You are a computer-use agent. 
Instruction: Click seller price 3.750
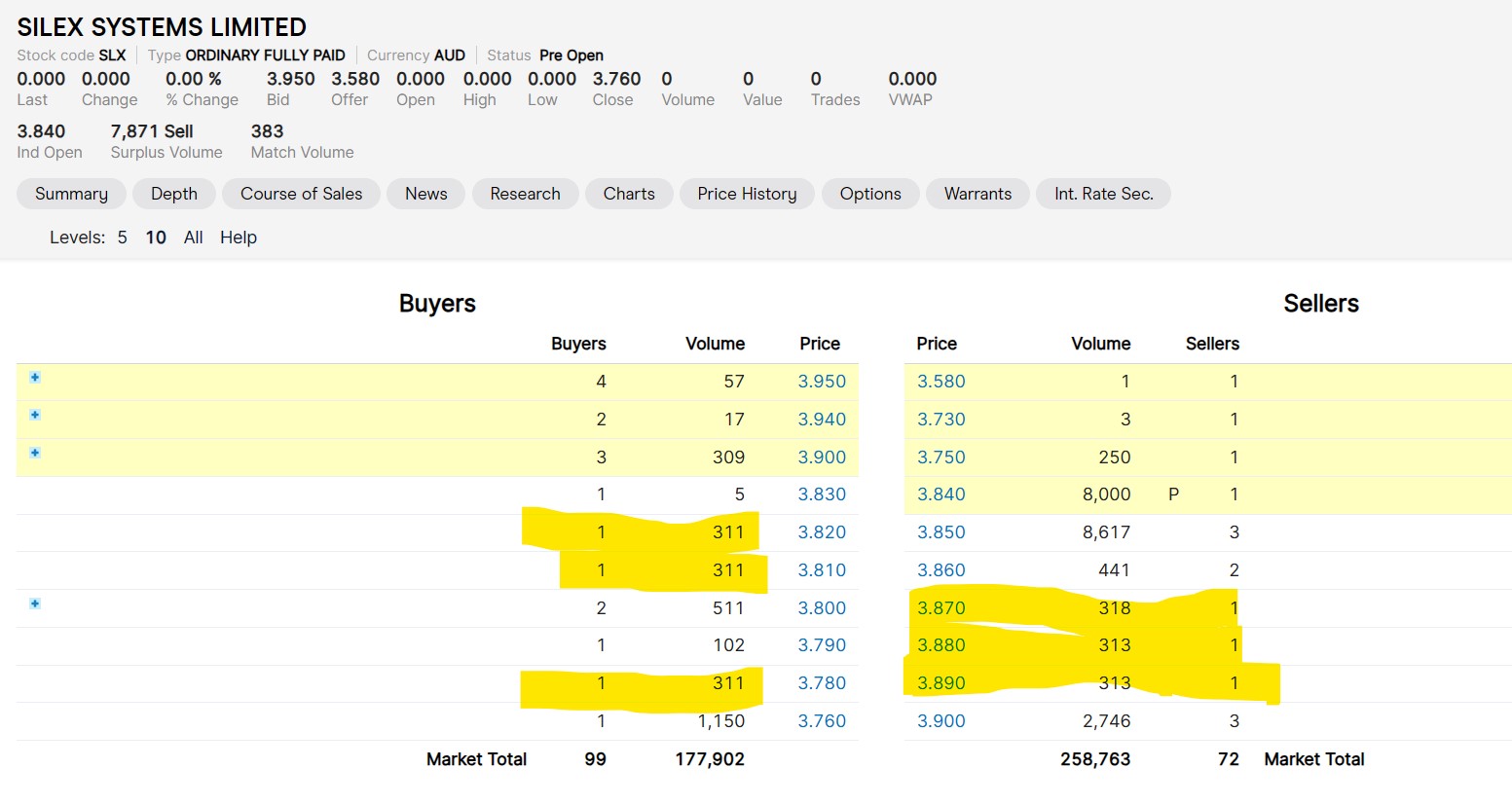pyautogui.click(x=941, y=457)
